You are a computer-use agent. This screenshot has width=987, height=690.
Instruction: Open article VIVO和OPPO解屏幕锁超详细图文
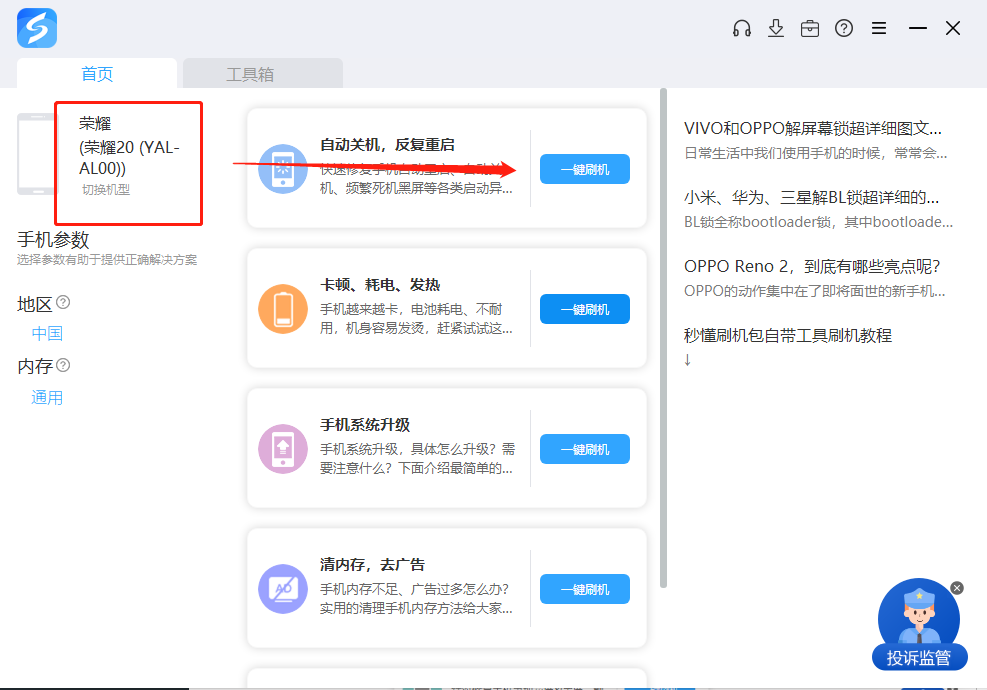coord(813,128)
